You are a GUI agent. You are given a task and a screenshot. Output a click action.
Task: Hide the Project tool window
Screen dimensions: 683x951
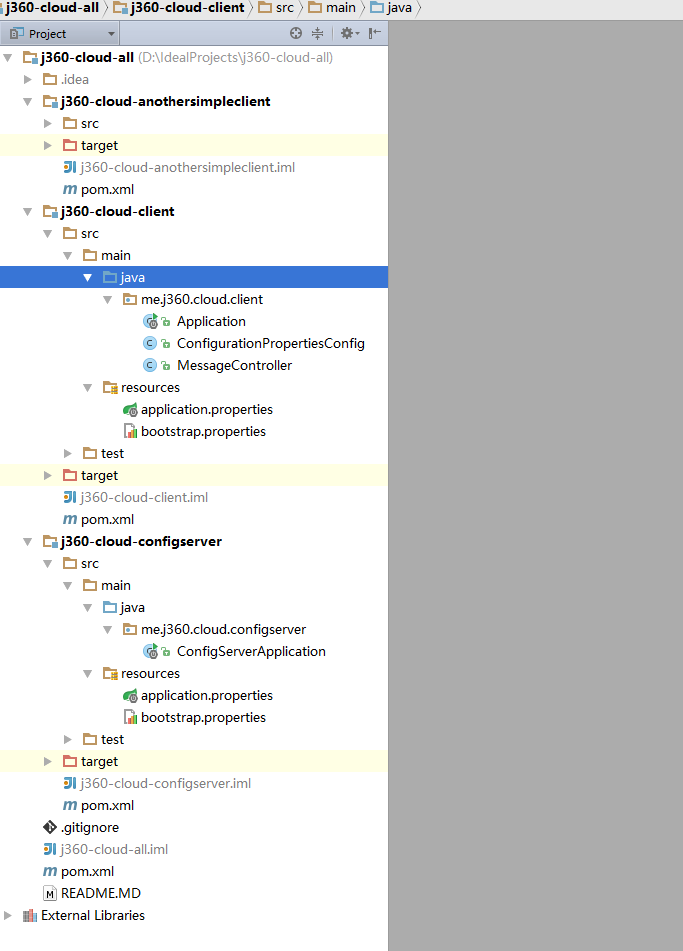[x=375, y=33]
